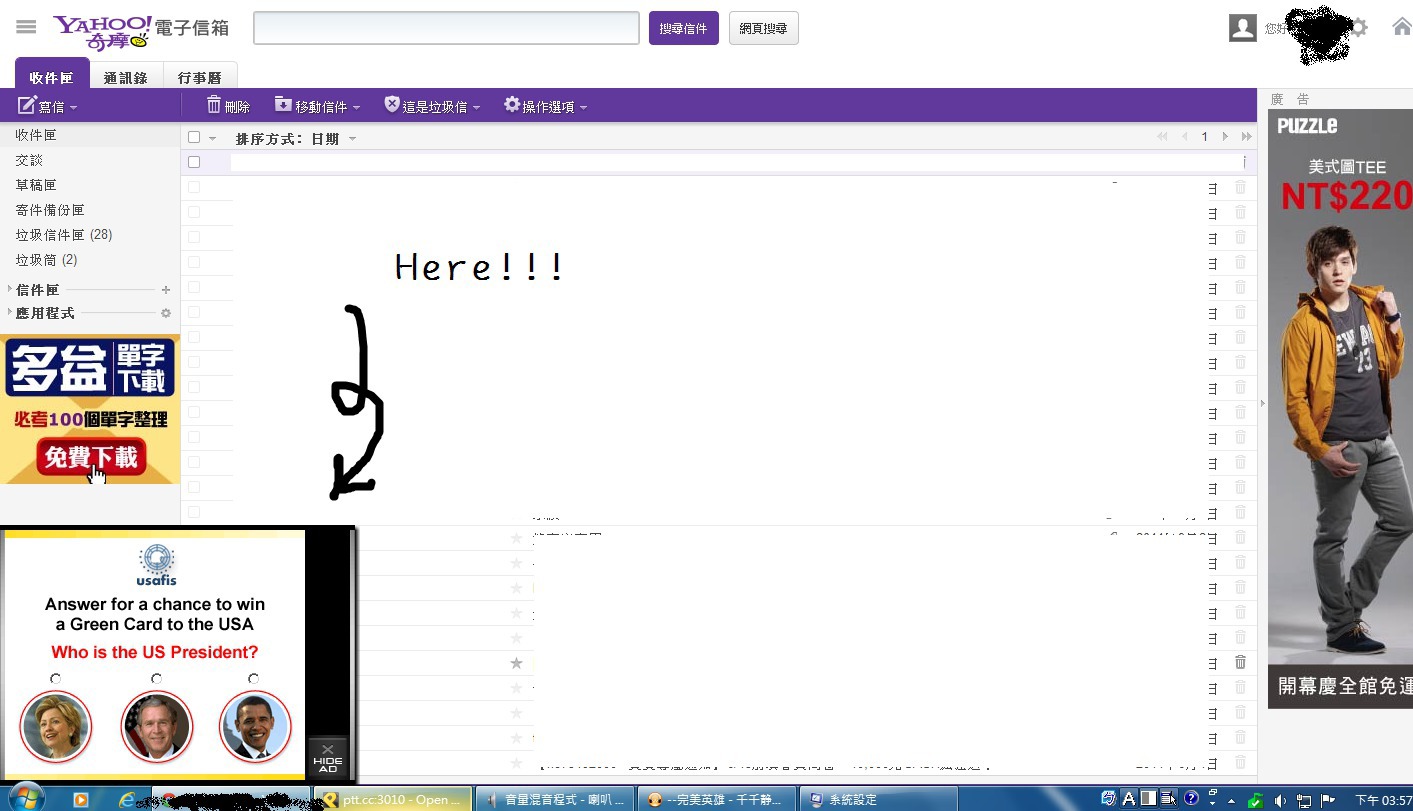Click 免費下載 in the 多益 ad
The height and width of the screenshot is (811, 1413).
[91, 458]
